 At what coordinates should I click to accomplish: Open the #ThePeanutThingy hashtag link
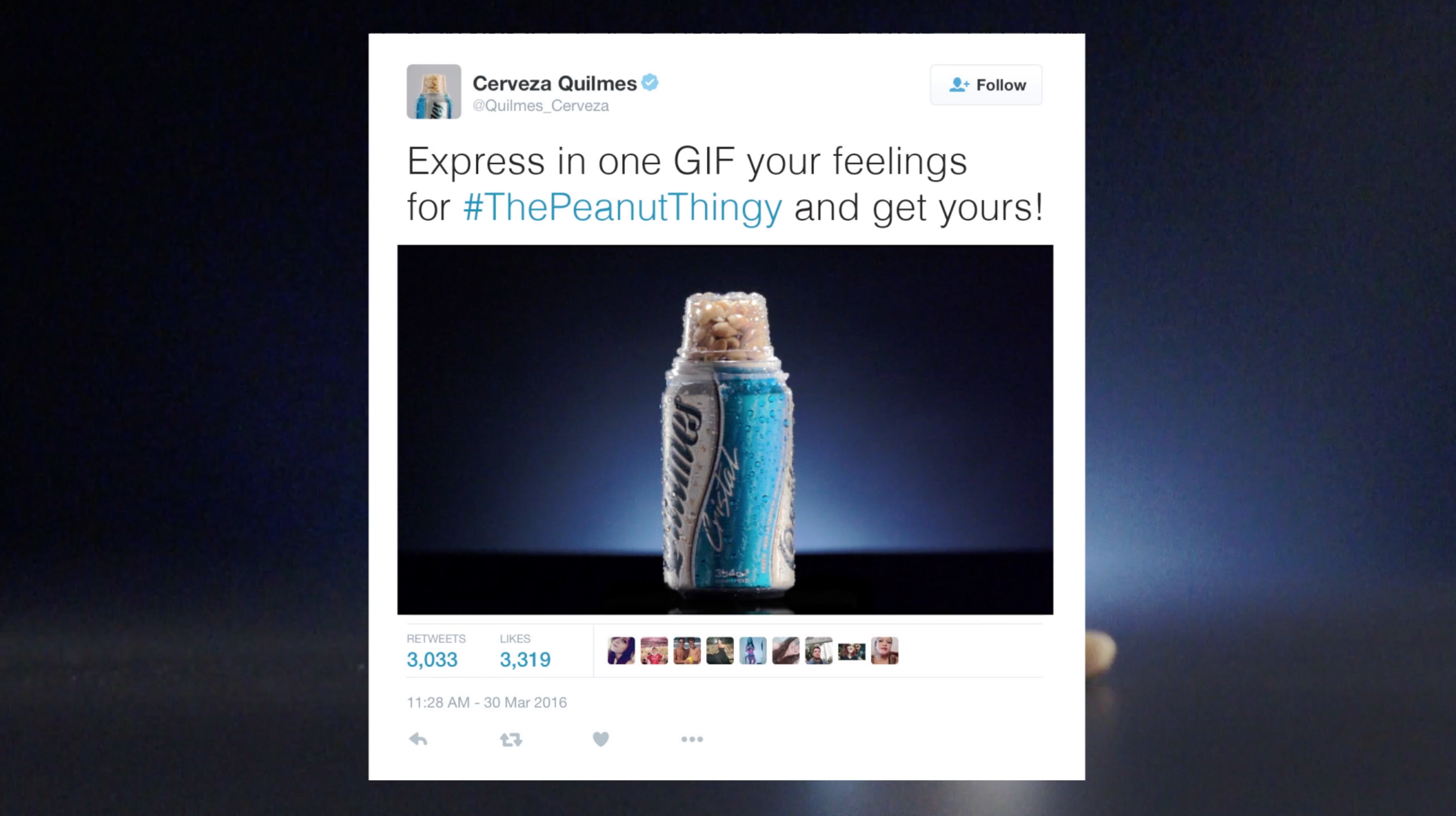tap(623, 207)
